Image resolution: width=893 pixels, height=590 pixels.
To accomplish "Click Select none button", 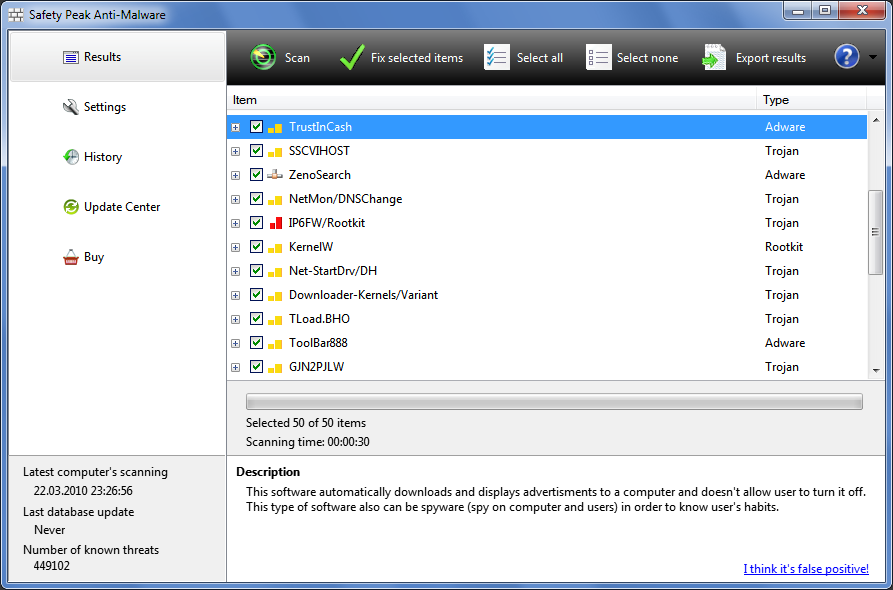I will [632, 58].
